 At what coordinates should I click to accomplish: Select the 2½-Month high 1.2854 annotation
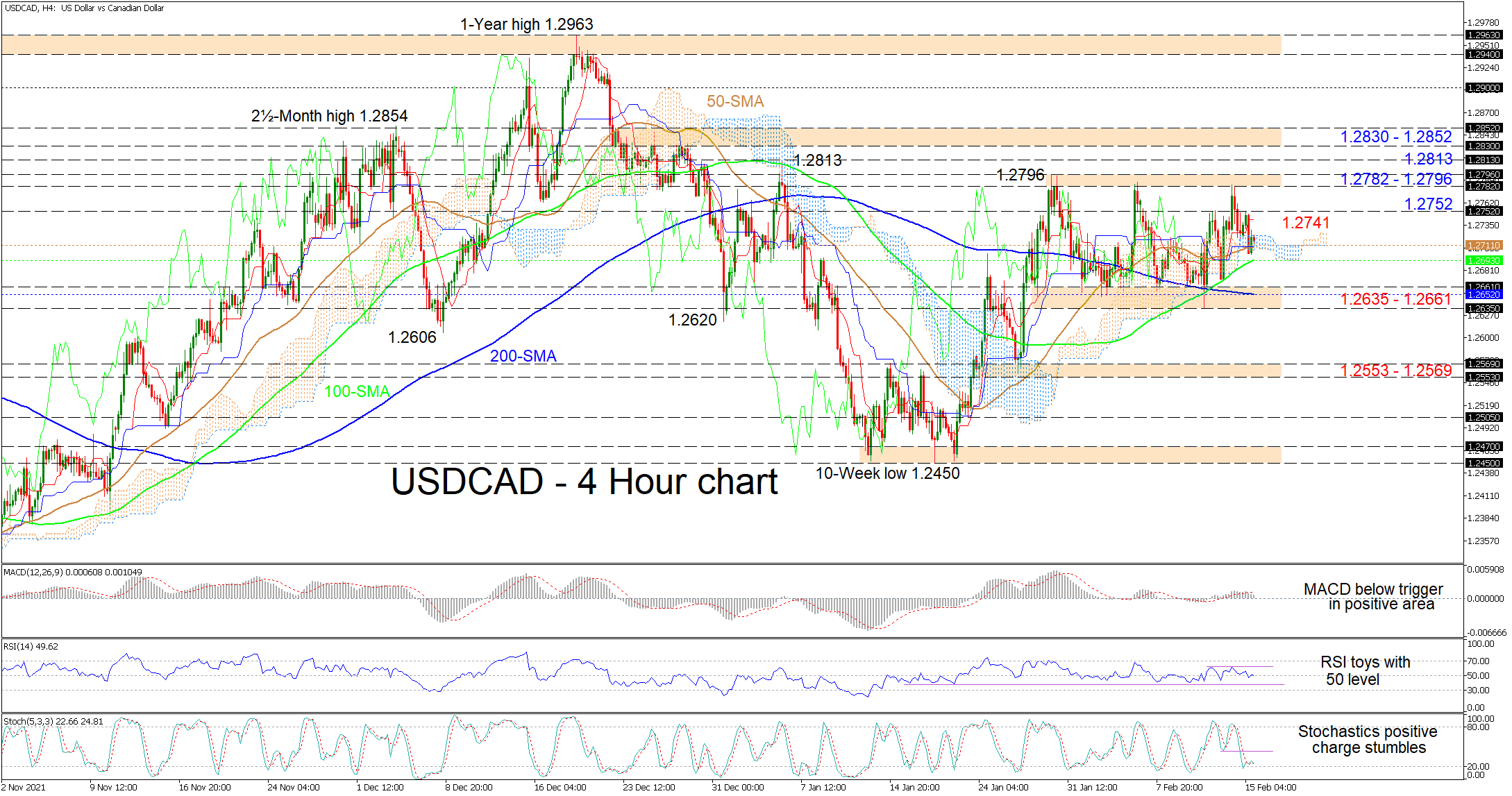pos(329,116)
